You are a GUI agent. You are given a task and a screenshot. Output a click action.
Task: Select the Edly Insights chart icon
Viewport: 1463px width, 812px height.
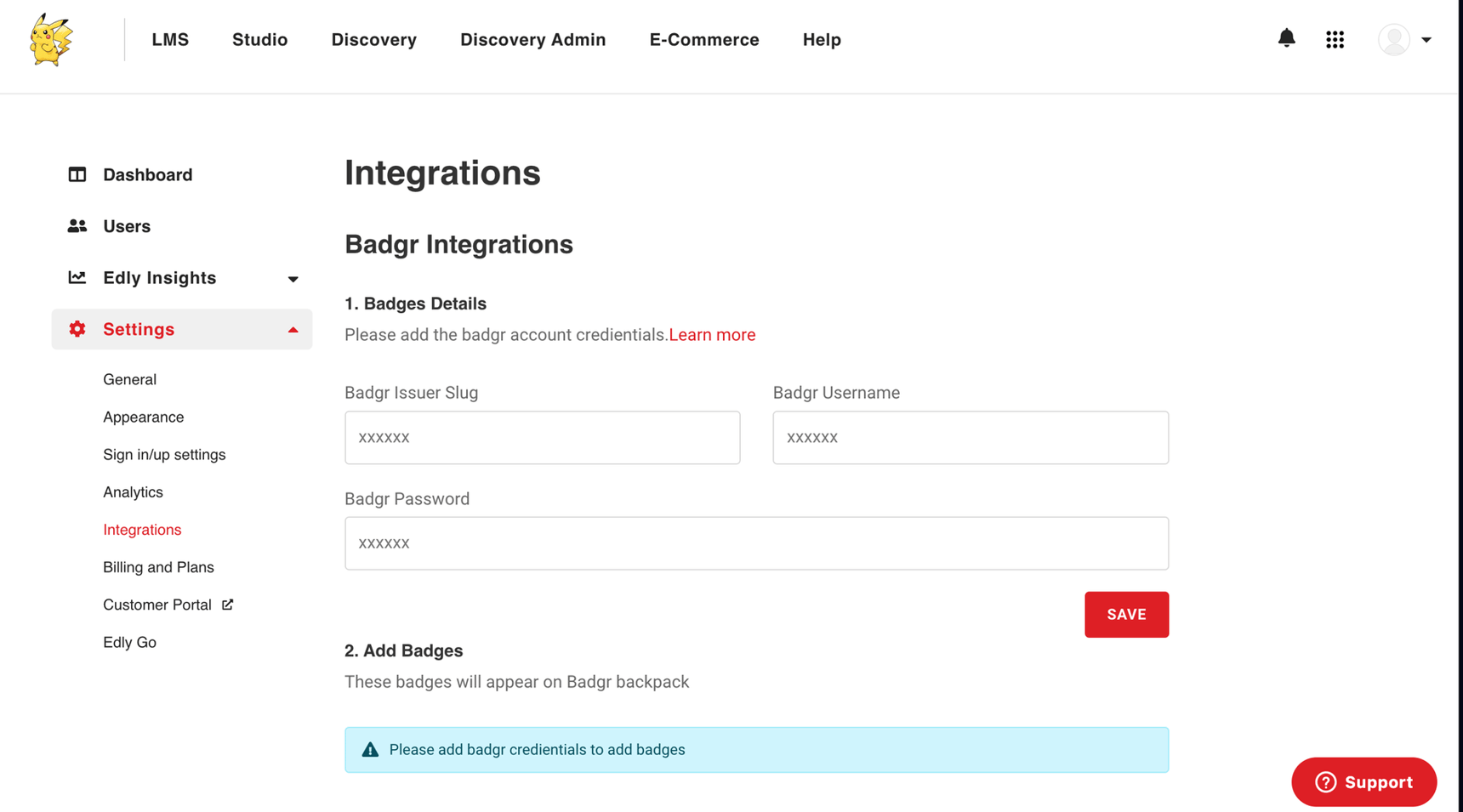[77, 277]
